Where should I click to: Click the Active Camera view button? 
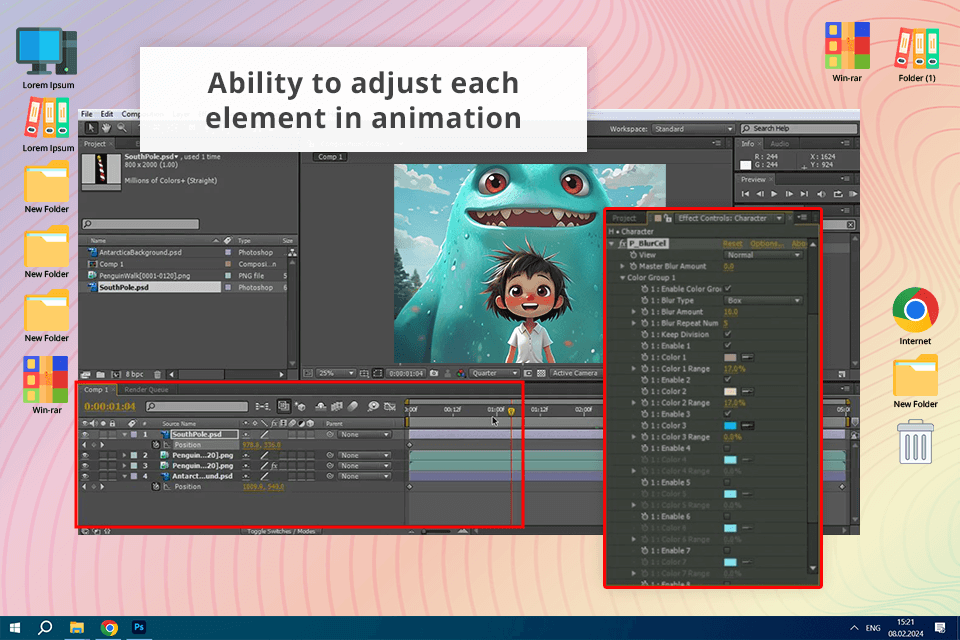[x=574, y=373]
